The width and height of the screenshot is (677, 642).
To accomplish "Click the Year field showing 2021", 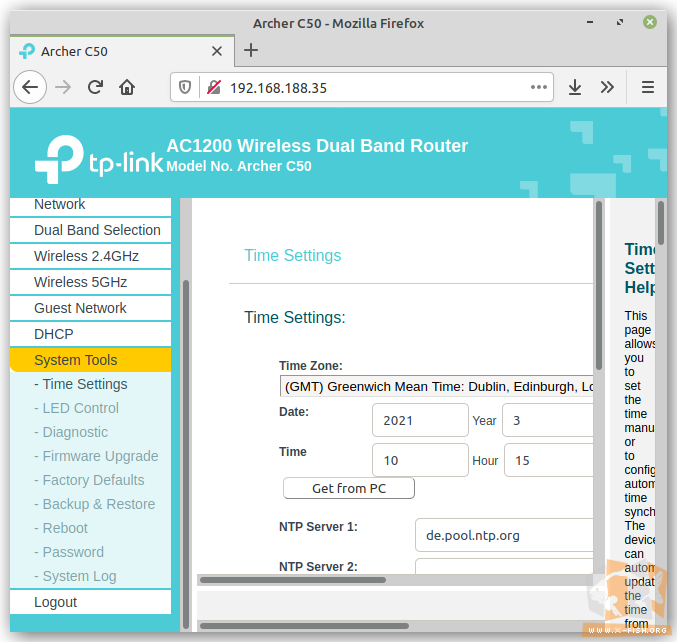I will point(420,420).
